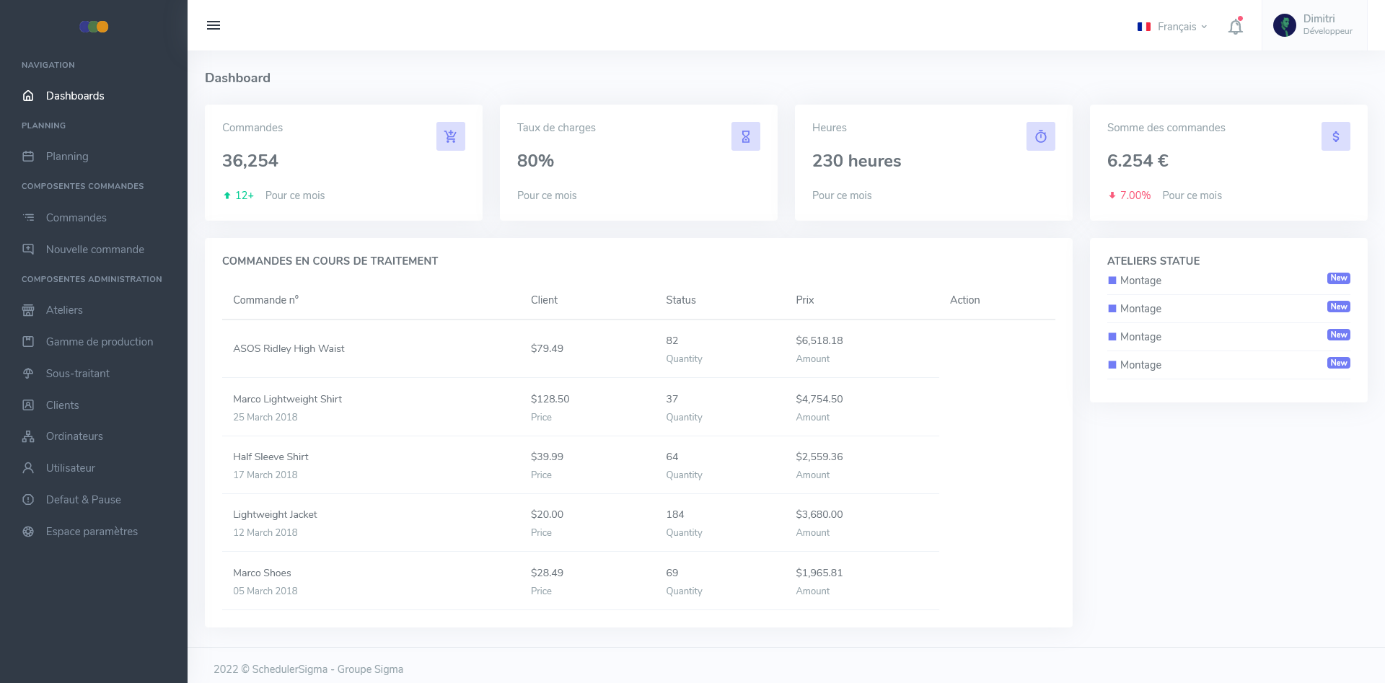
Task: Open the Ordinateurs sidebar item
Action: pyautogui.click(x=93, y=436)
